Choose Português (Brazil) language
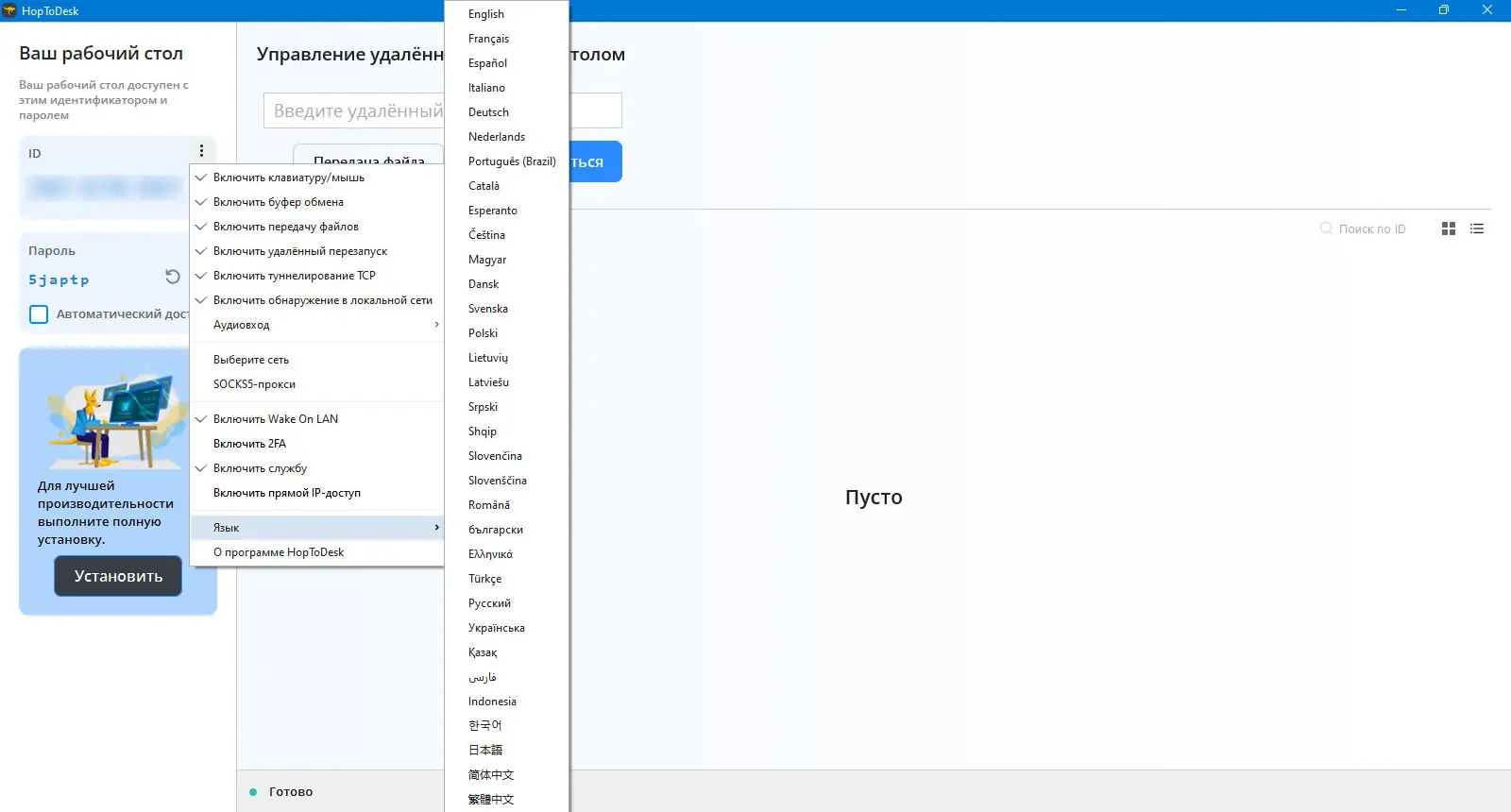Image resolution: width=1511 pixels, height=812 pixels. tap(507, 161)
